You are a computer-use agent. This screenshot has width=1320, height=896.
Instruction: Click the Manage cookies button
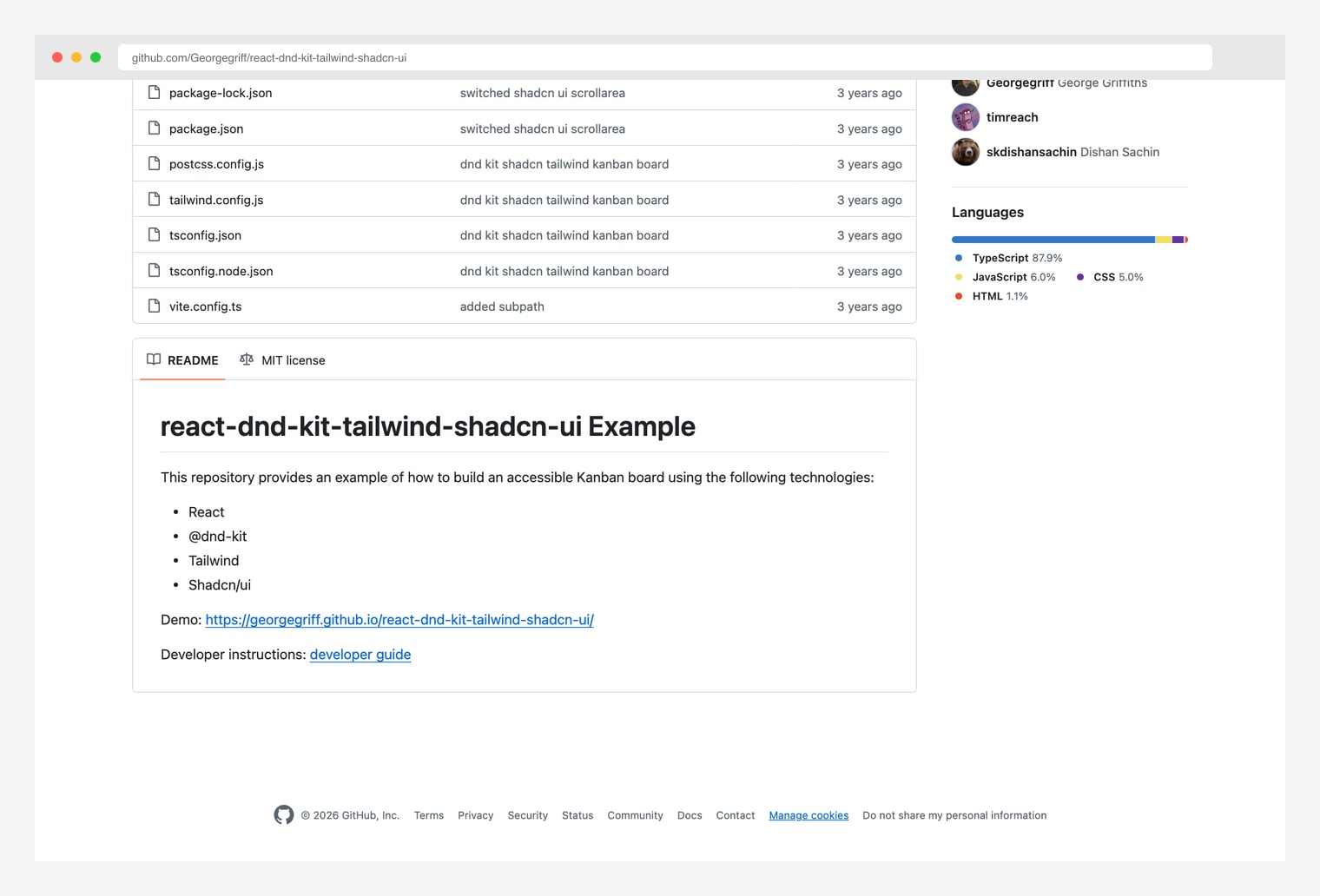pos(808,815)
